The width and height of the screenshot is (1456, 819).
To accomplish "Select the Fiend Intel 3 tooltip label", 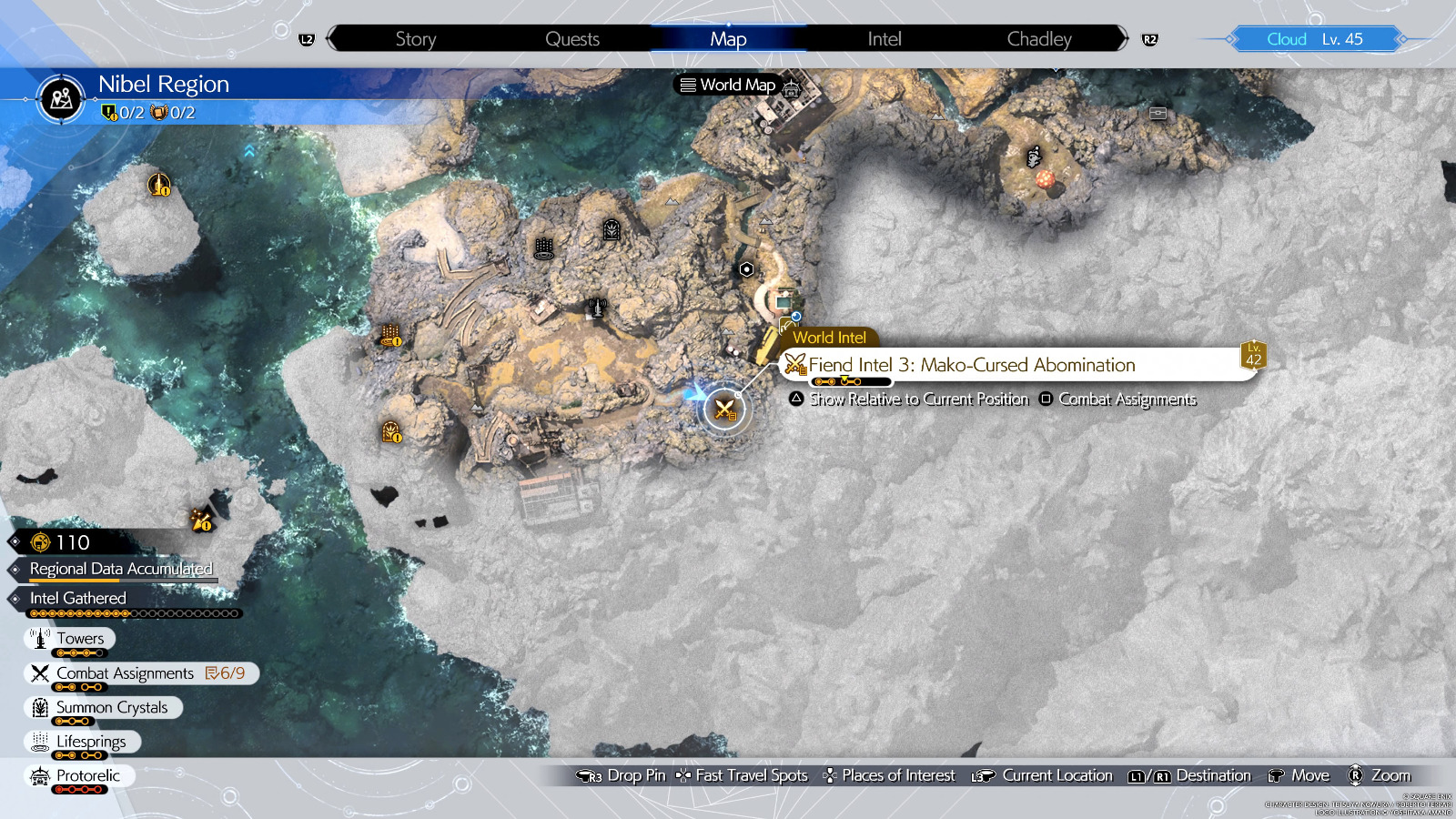I will pos(971,365).
